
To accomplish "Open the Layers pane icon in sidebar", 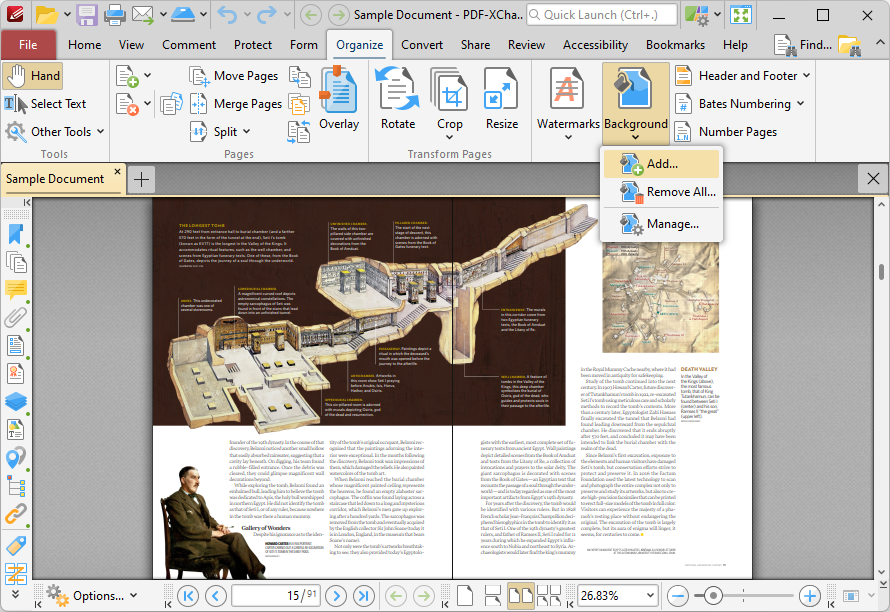I will point(16,402).
